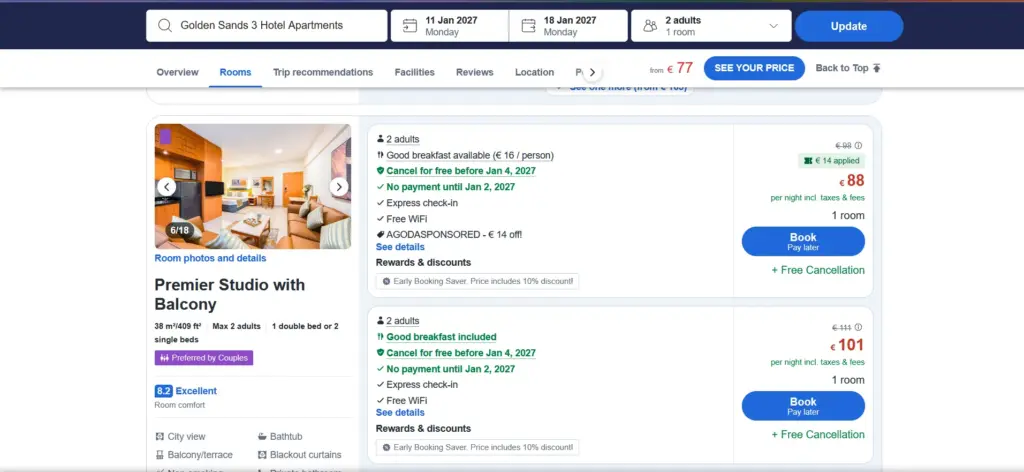
Task: Click the Blackout curtains icon
Action: tap(263, 455)
